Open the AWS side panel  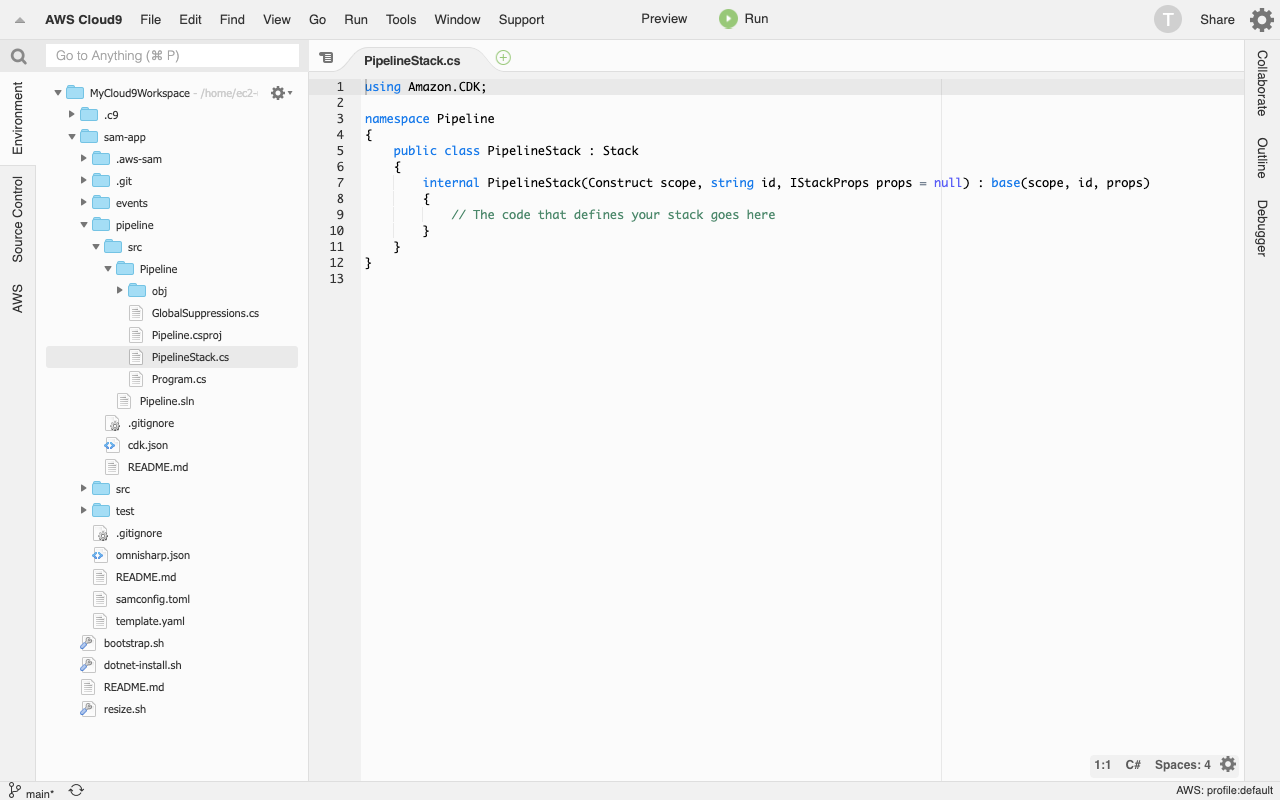[x=17, y=298]
